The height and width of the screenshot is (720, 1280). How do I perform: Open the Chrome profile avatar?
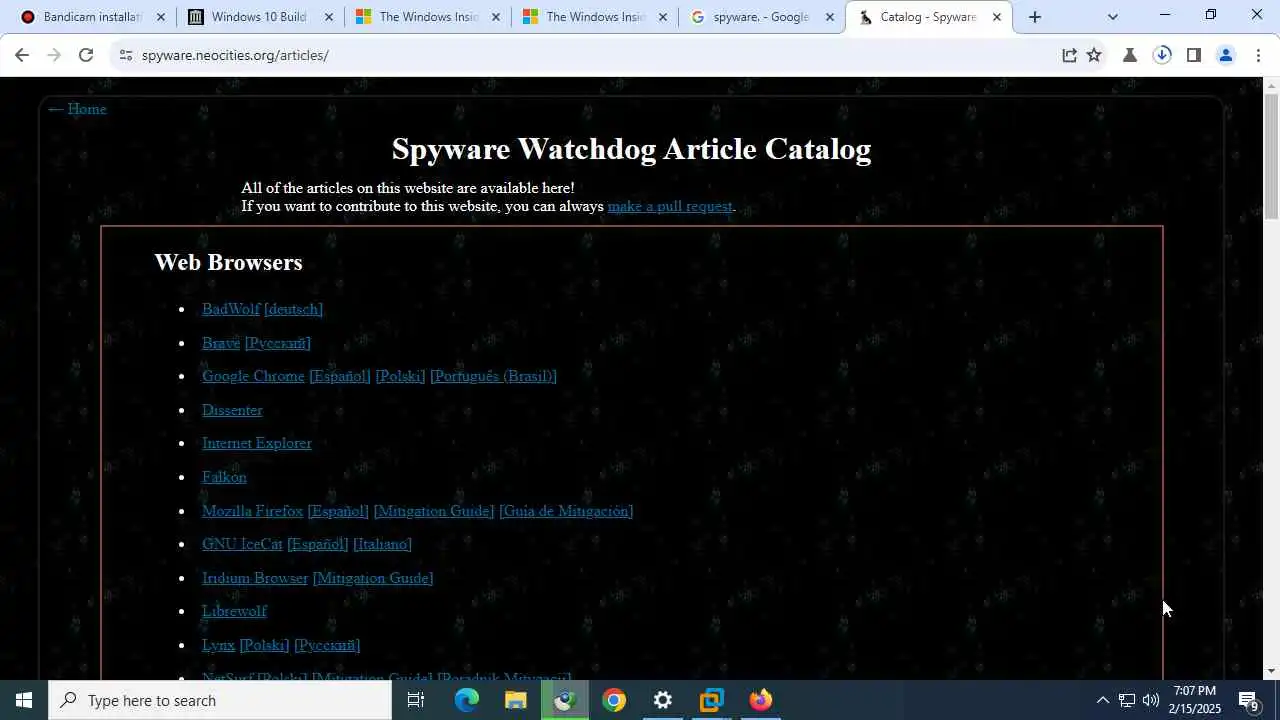tap(1225, 55)
